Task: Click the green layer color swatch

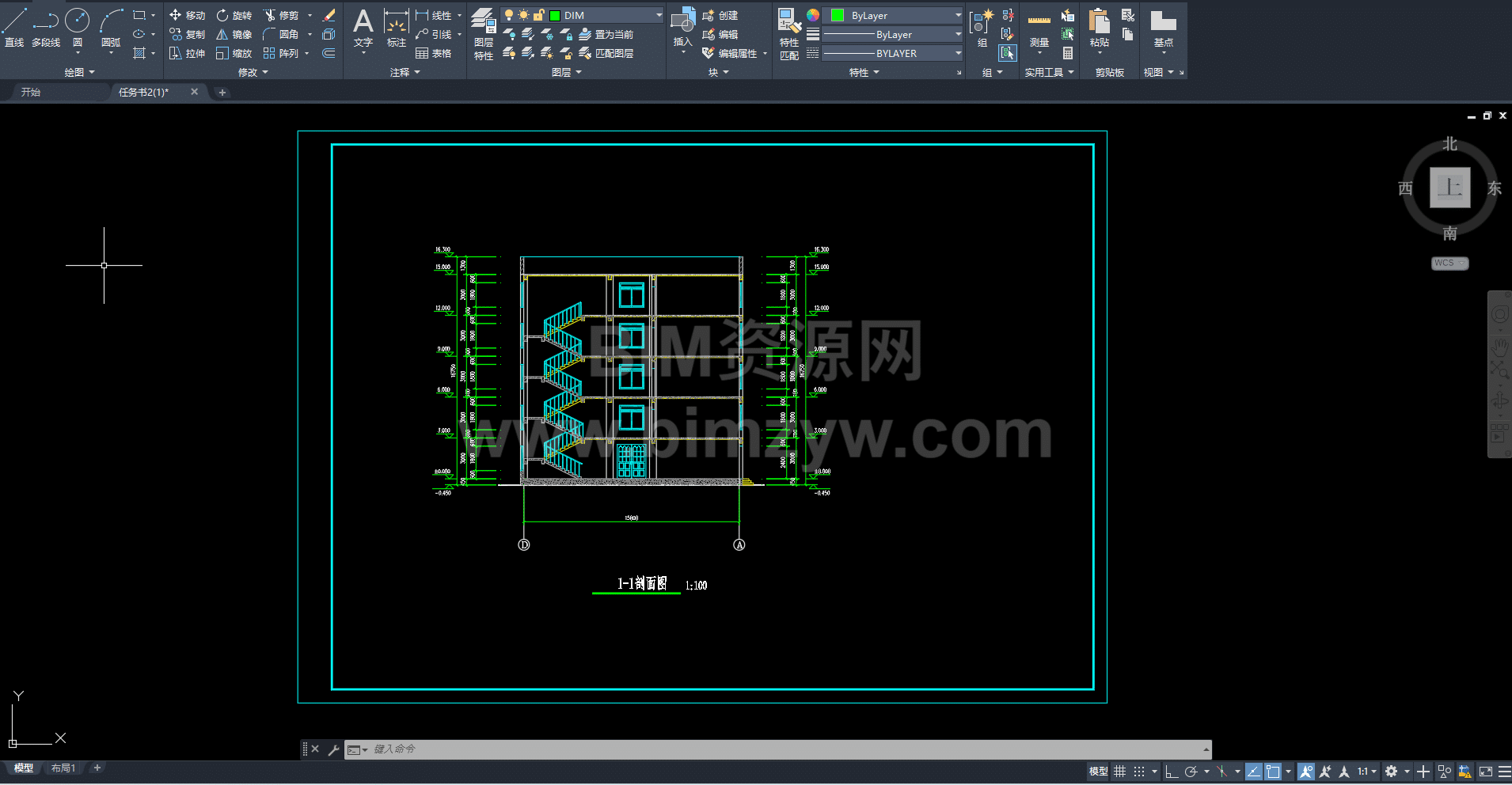Action: [555, 15]
